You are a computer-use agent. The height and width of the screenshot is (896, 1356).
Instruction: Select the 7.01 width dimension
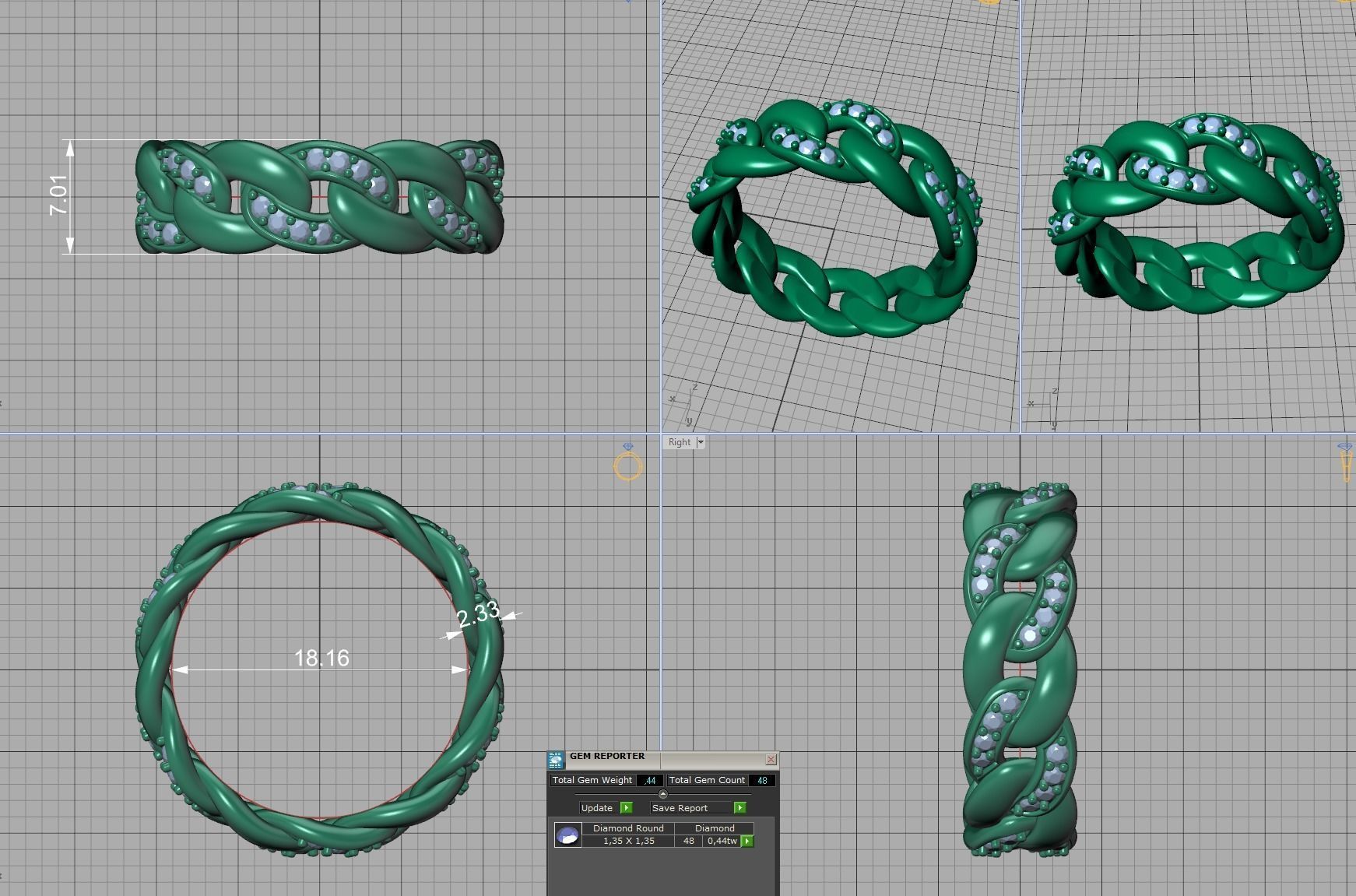[59, 195]
